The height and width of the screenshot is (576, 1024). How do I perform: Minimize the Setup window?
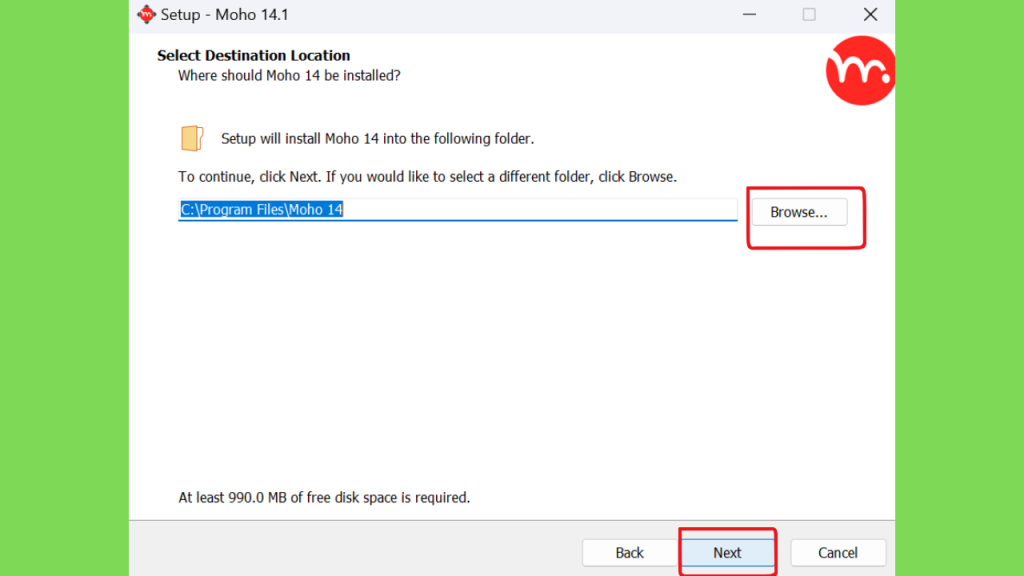749,14
